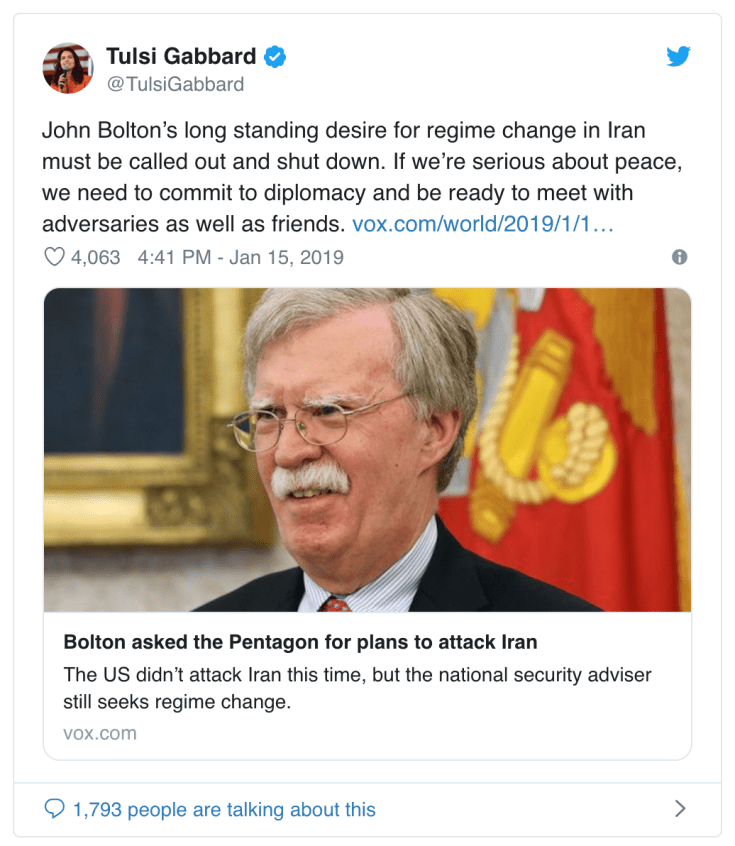Select the @TulsiGabbard handle
This screenshot has height=846, width=735.
click(175, 84)
